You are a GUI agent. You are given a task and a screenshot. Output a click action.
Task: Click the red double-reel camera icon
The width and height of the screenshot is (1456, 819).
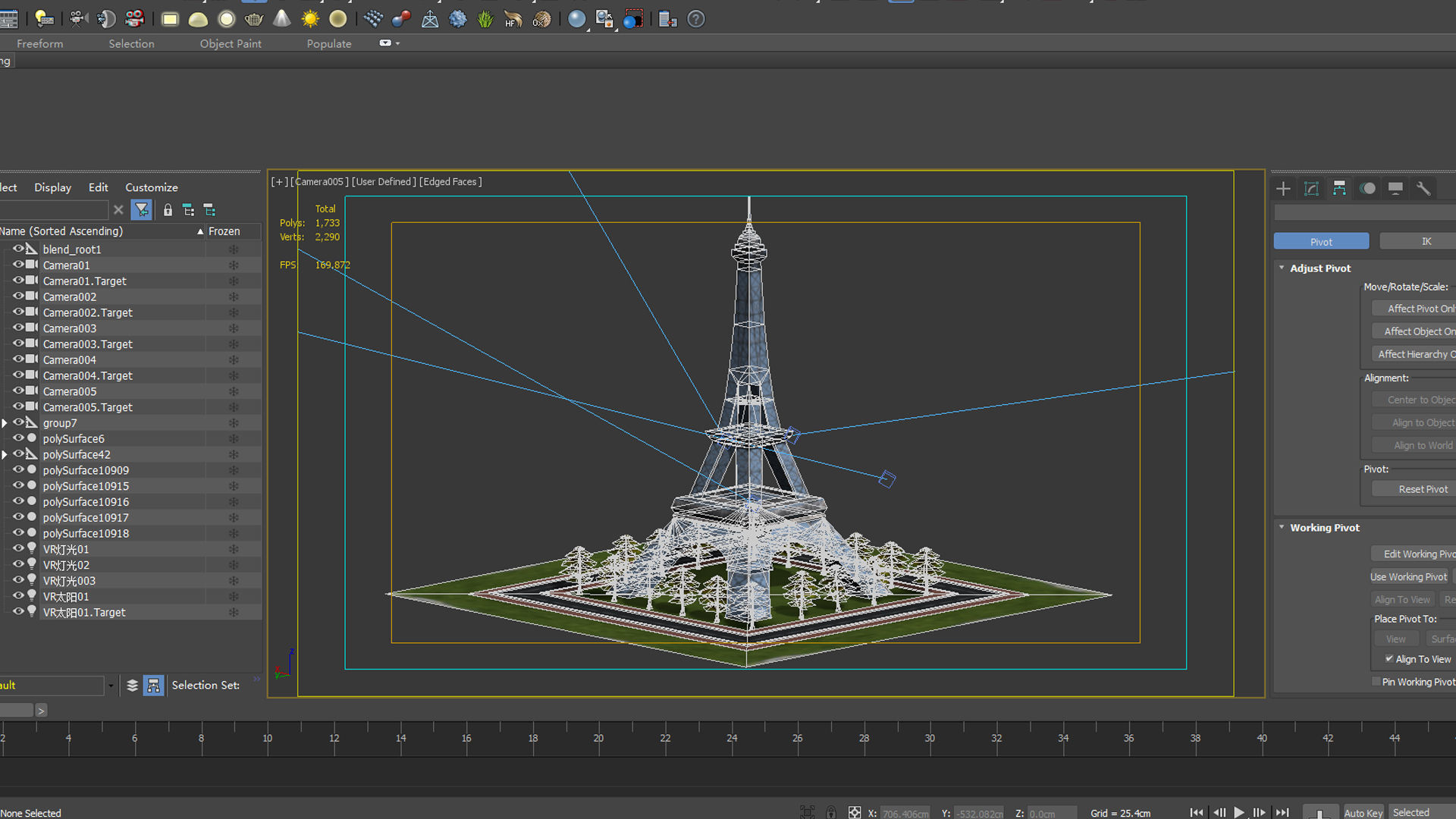pyautogui.click(x=134, y=19)
